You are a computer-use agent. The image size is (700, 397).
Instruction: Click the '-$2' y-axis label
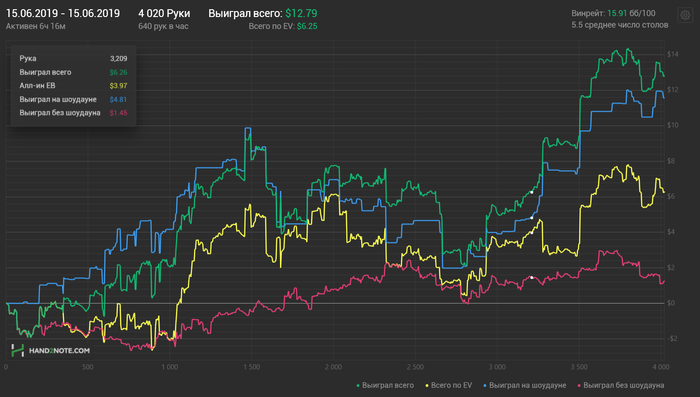click(x=672, y=338)
